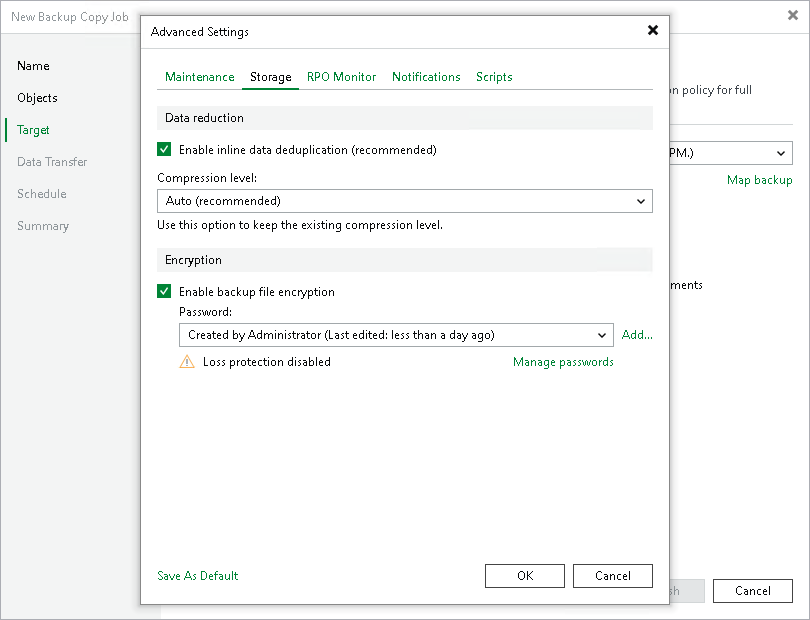Click Save As Default link
This screenshot has height=620, width=810.
coord(197,576)
